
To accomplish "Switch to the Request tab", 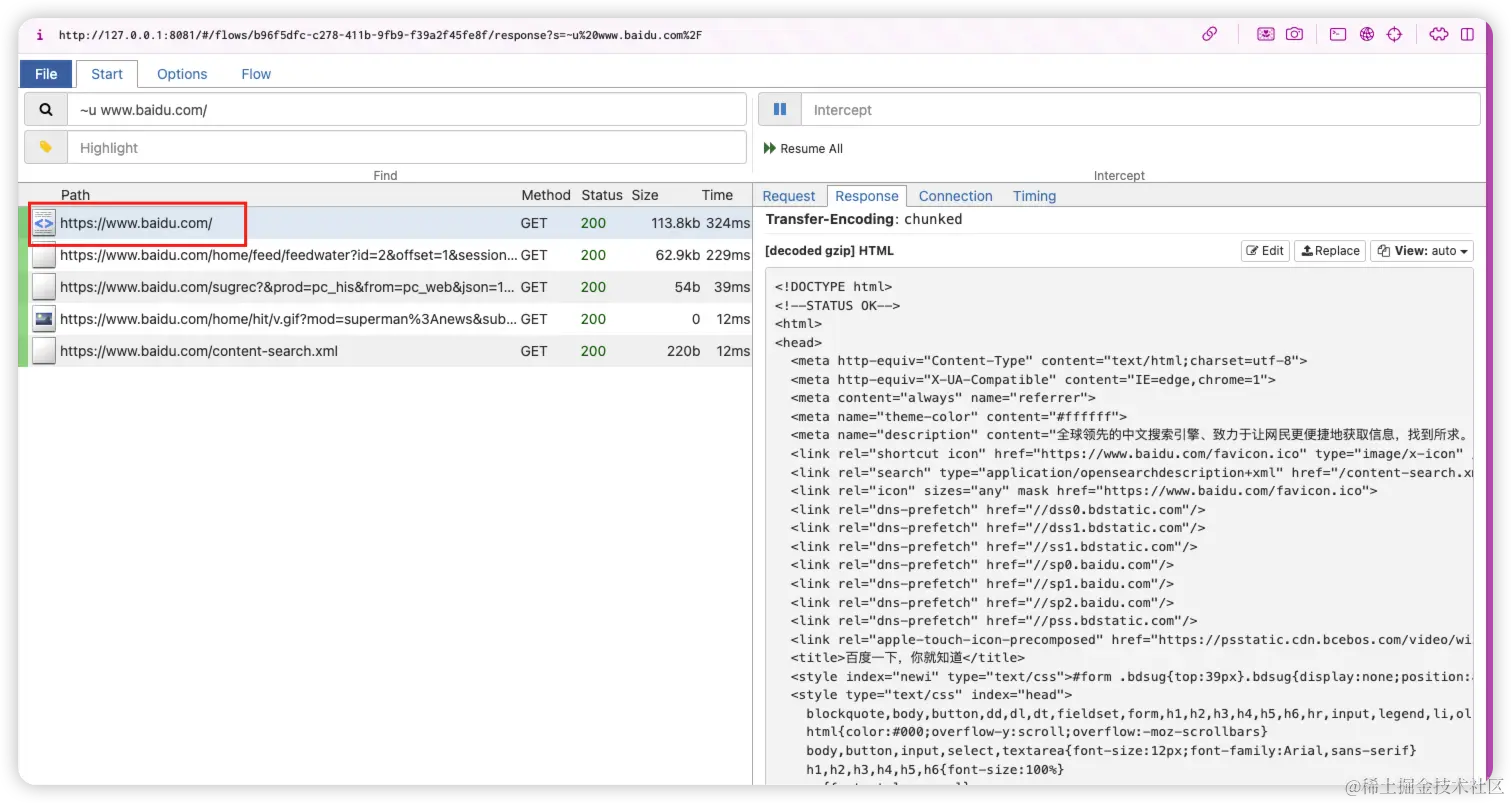I will [789, 196].
